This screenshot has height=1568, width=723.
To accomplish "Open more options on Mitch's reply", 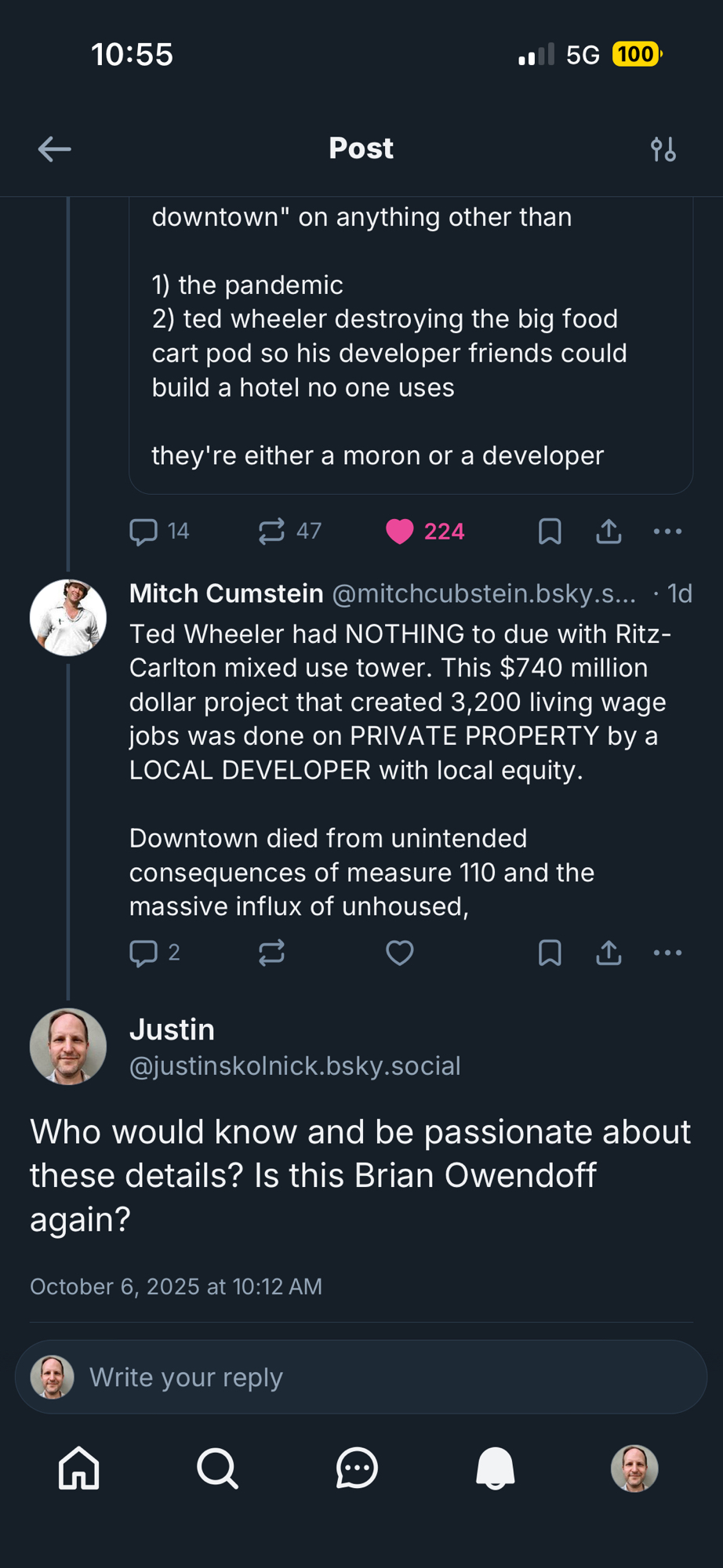I will click(x=667, y=953).
